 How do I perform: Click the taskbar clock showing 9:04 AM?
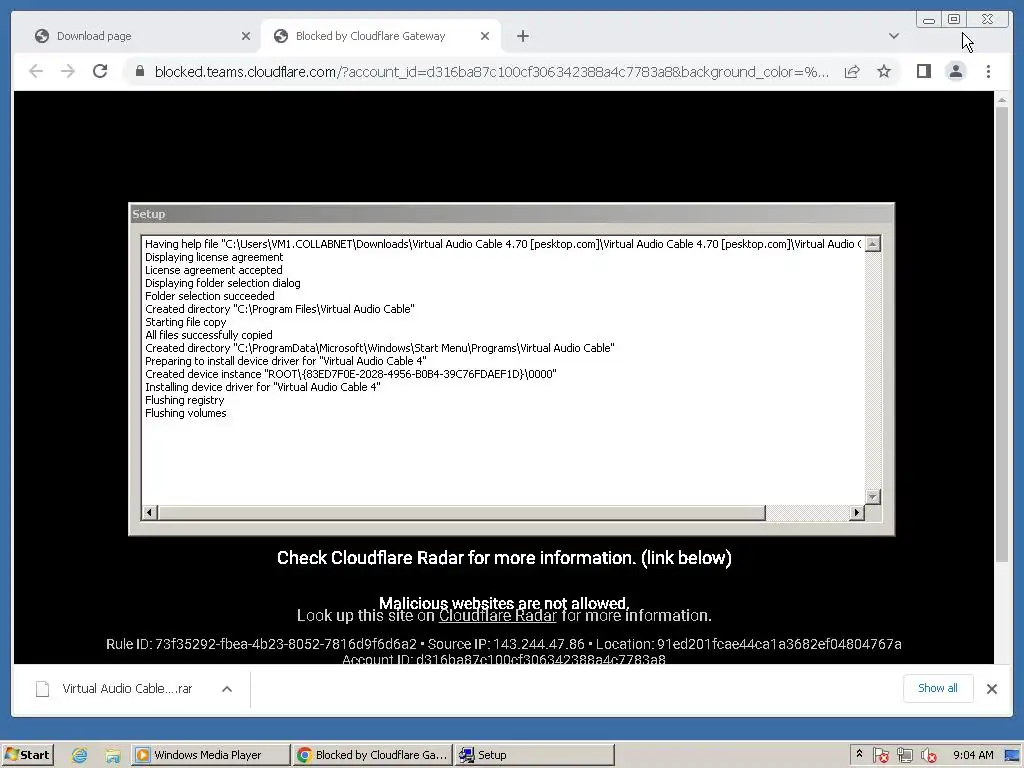(973, 755)
